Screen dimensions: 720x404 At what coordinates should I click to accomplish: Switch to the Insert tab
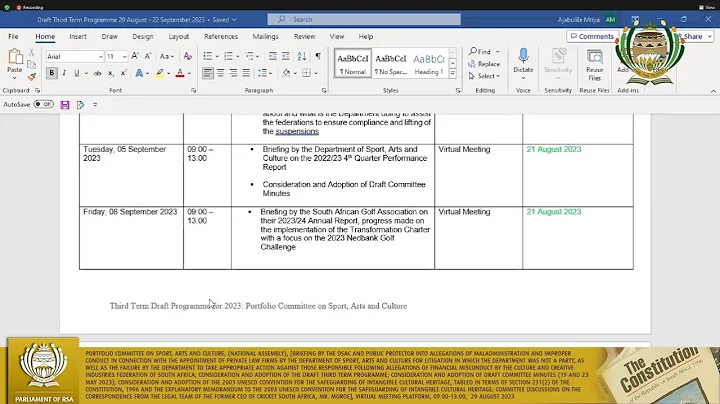pyautogui.click(x=78, y=36)
